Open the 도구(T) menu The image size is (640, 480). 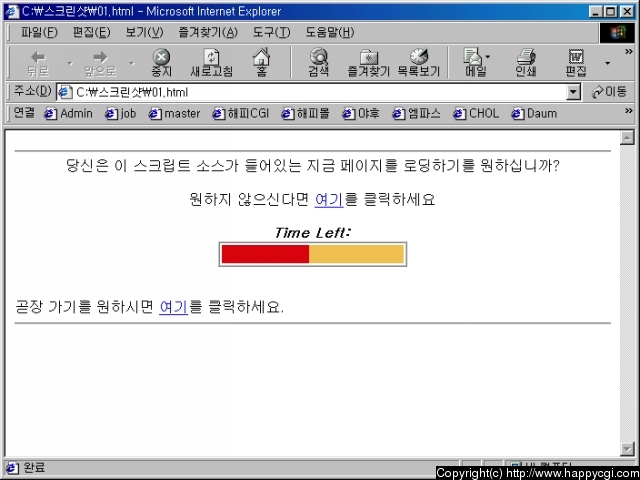[271, 32]
